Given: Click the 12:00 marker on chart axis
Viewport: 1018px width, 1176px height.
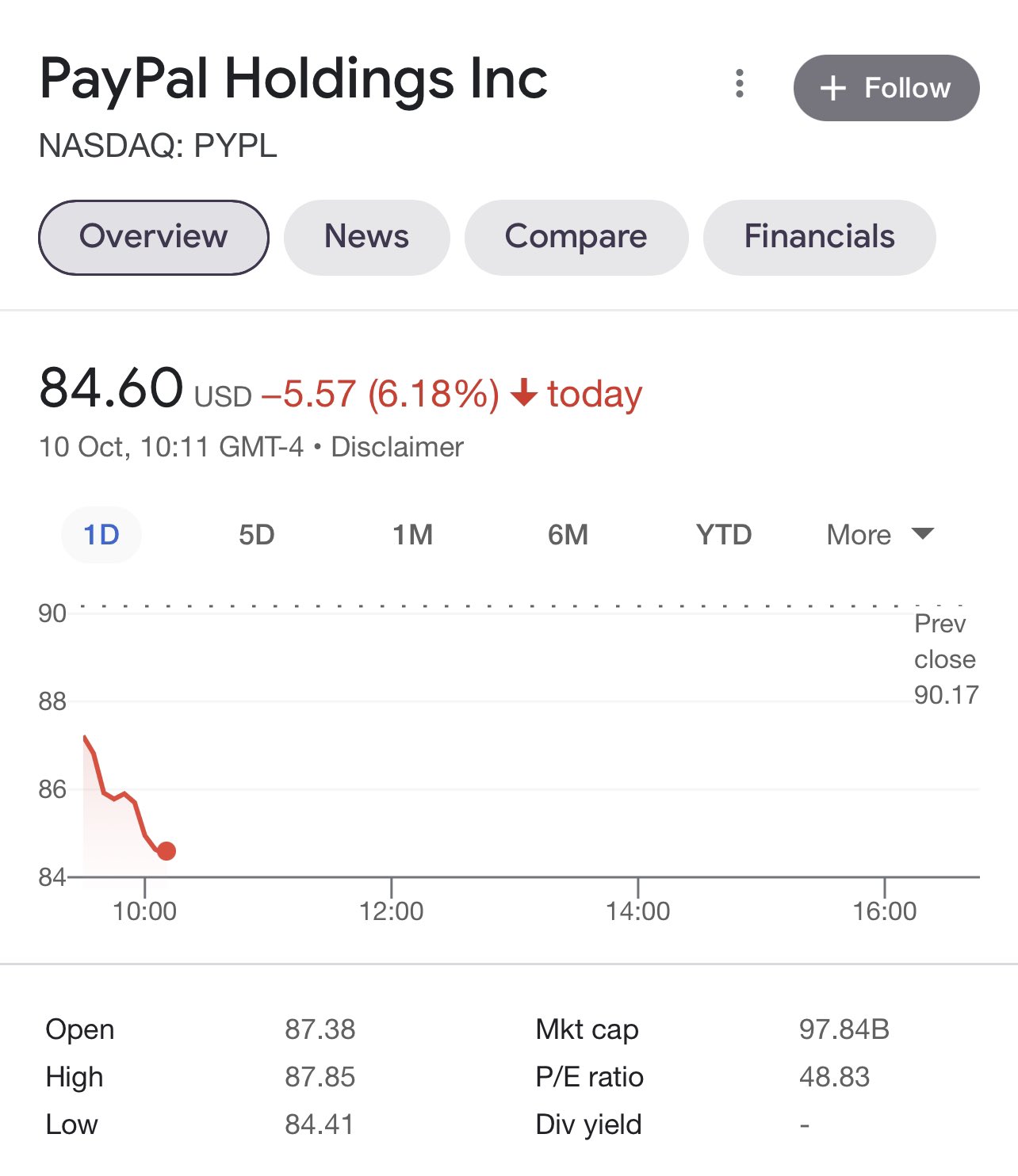Looking at the screenshot, I should point(392,911).
